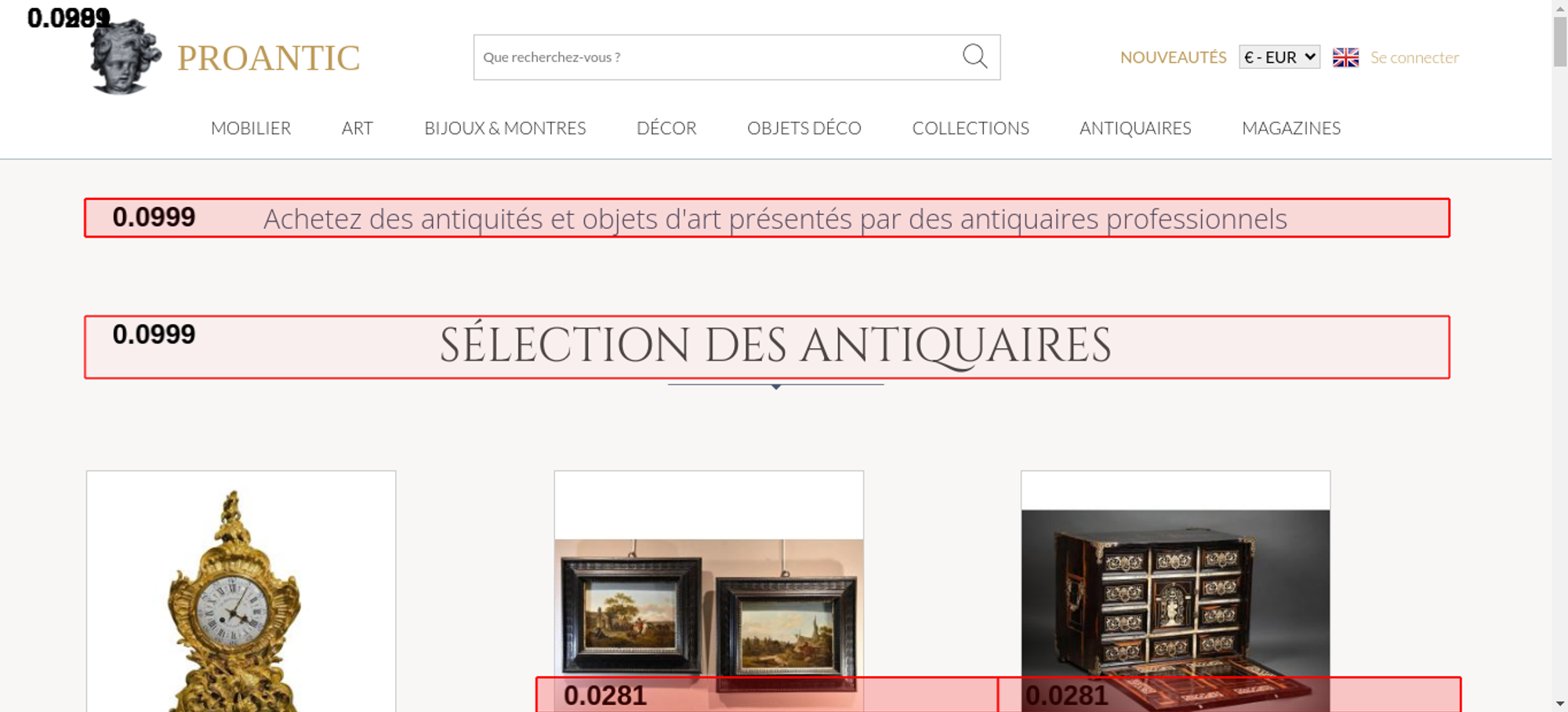Click the scrollbar down arrow
Screen dimensions: 1568x712
coord(1559,703)
